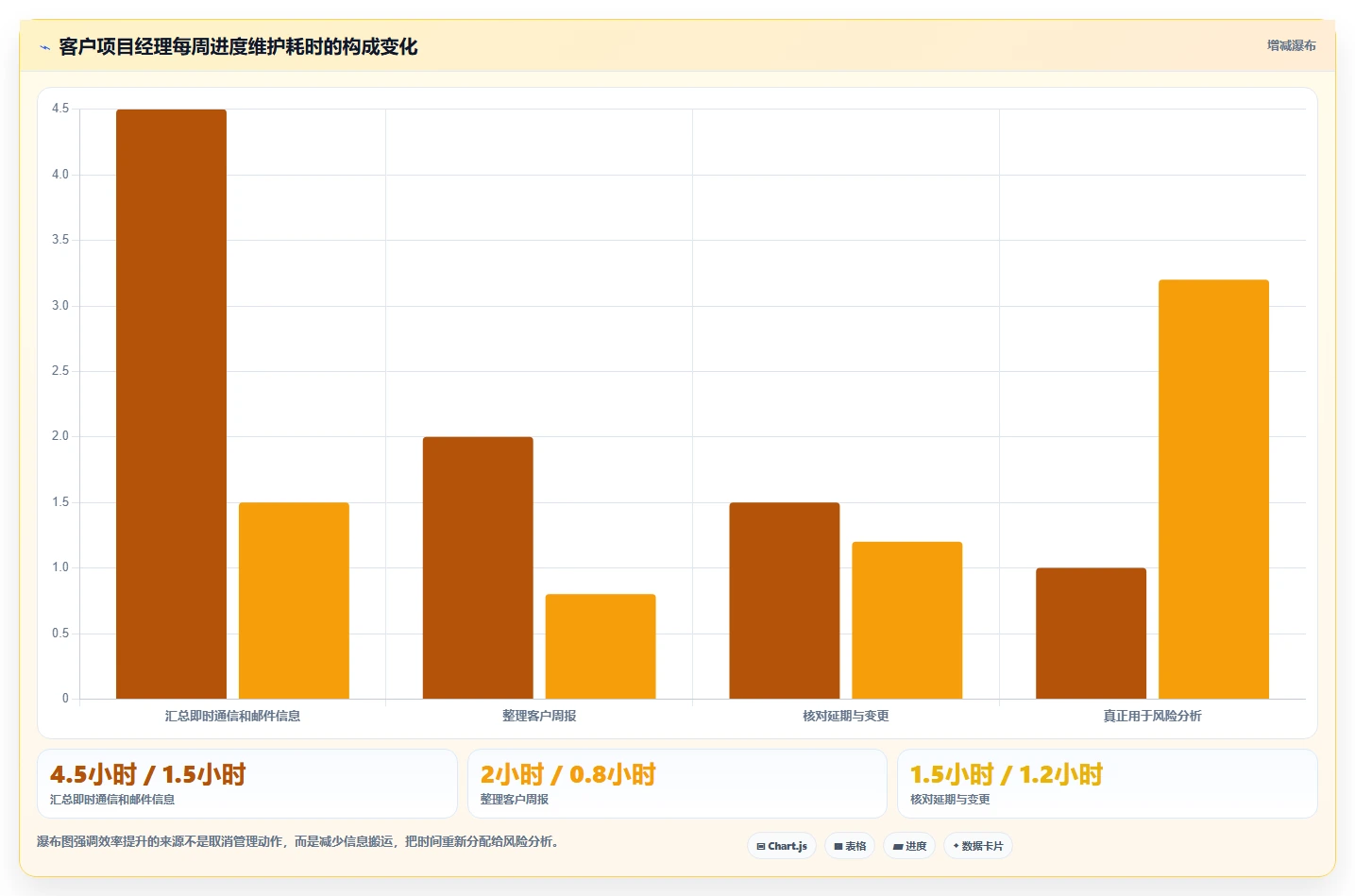Click the axis label 核对延期与变更

pyautogui.click(x=846, y=716)
